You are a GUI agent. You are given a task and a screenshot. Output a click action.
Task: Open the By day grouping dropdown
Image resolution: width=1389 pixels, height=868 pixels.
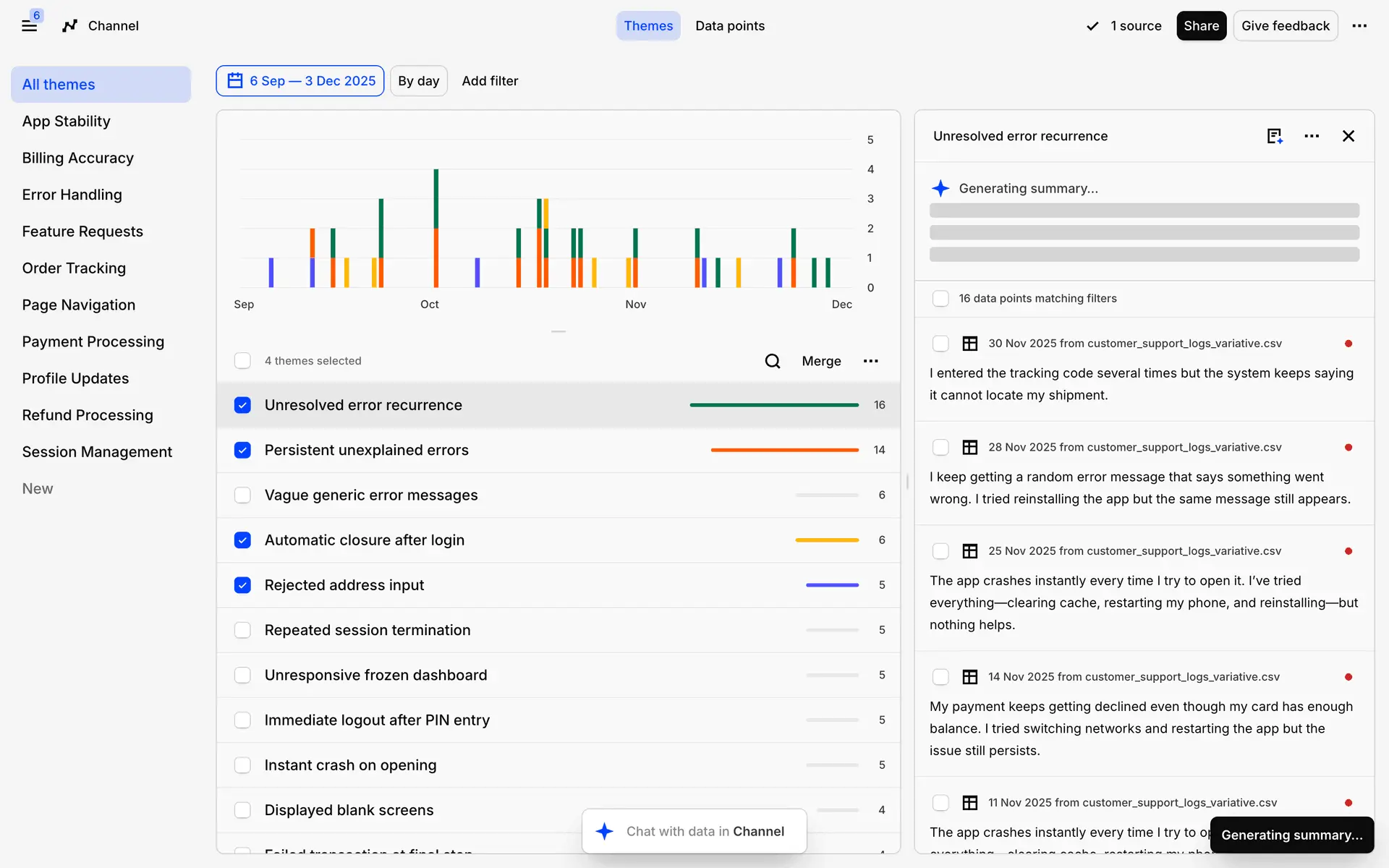pos(418,81)
